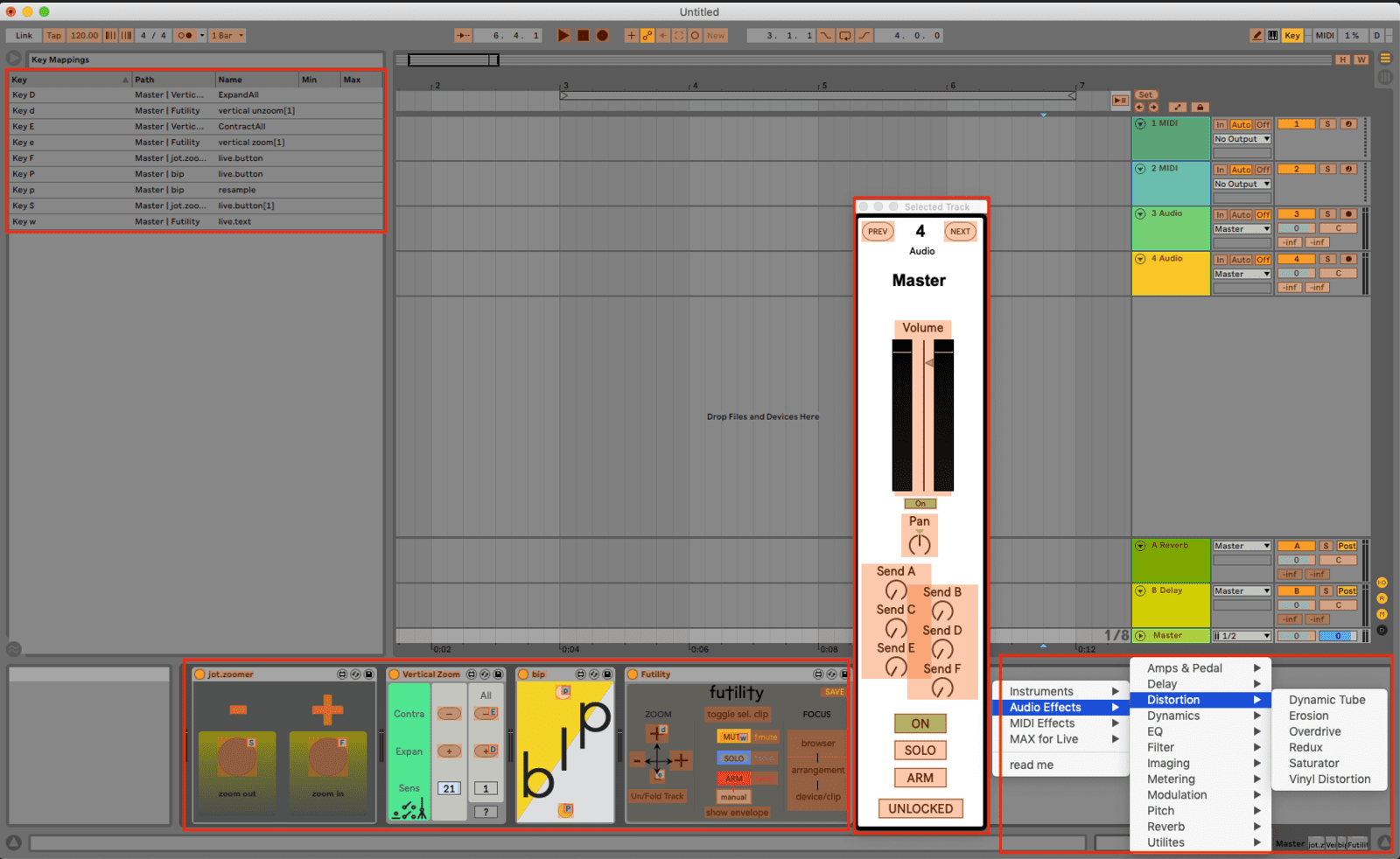Image resolution: width=1400 pixels, height=859 pixels.
Task: Toggle the arrangement Loop switch
Action: (845, 36)
